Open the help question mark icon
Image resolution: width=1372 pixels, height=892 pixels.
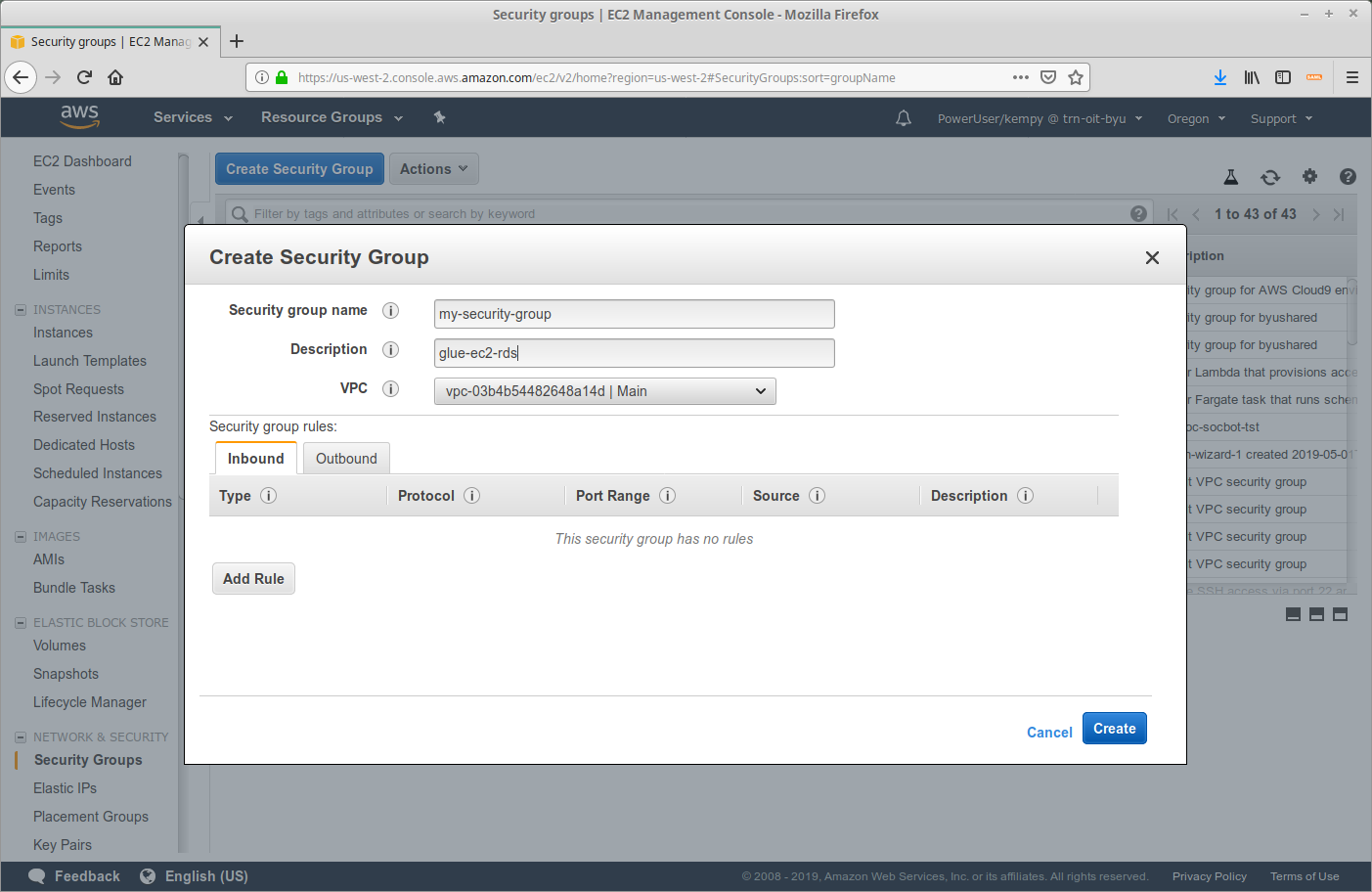click(x=1348, y=177)
